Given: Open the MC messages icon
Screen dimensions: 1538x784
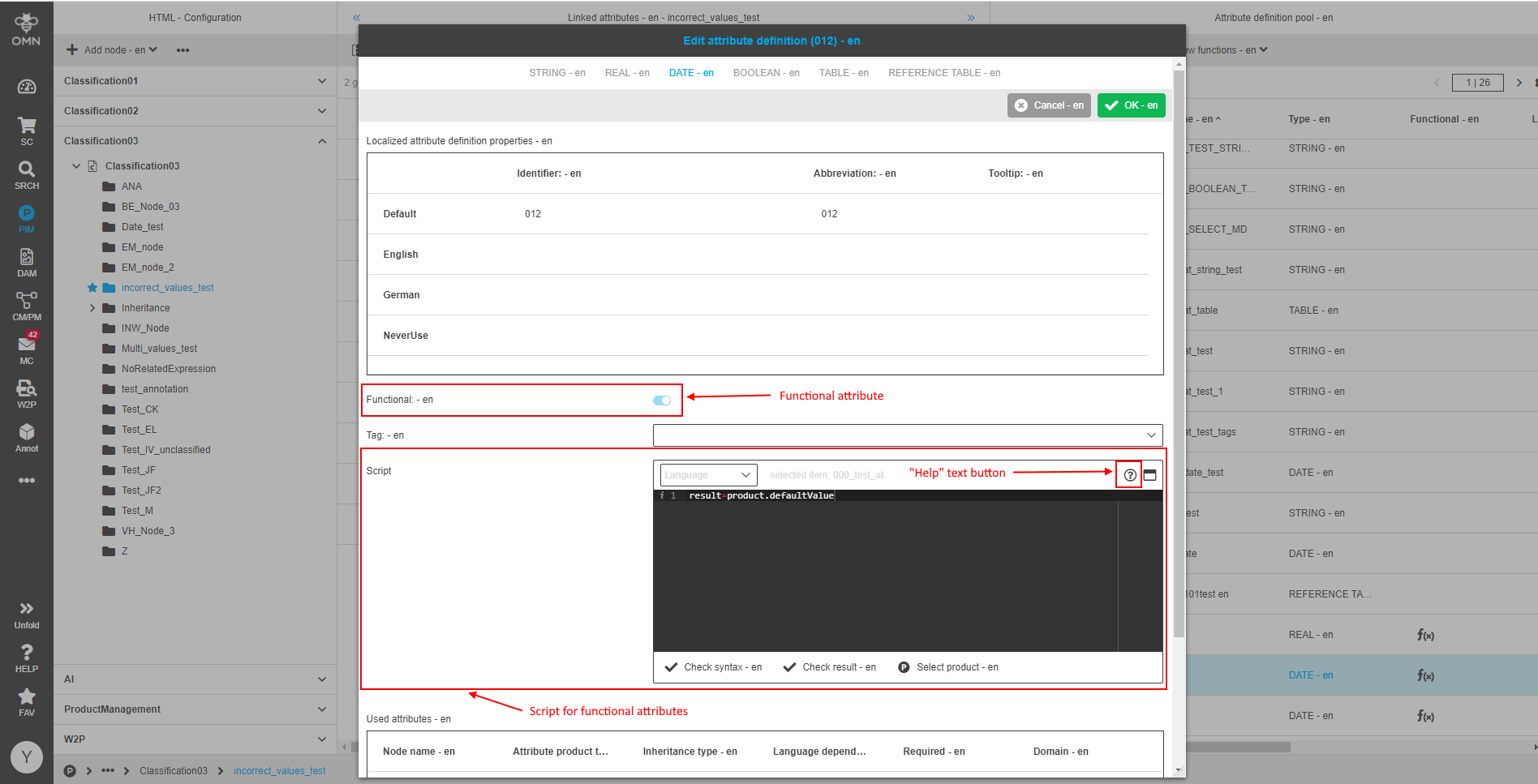Looking at the screenshot, I should coord(27,349).
